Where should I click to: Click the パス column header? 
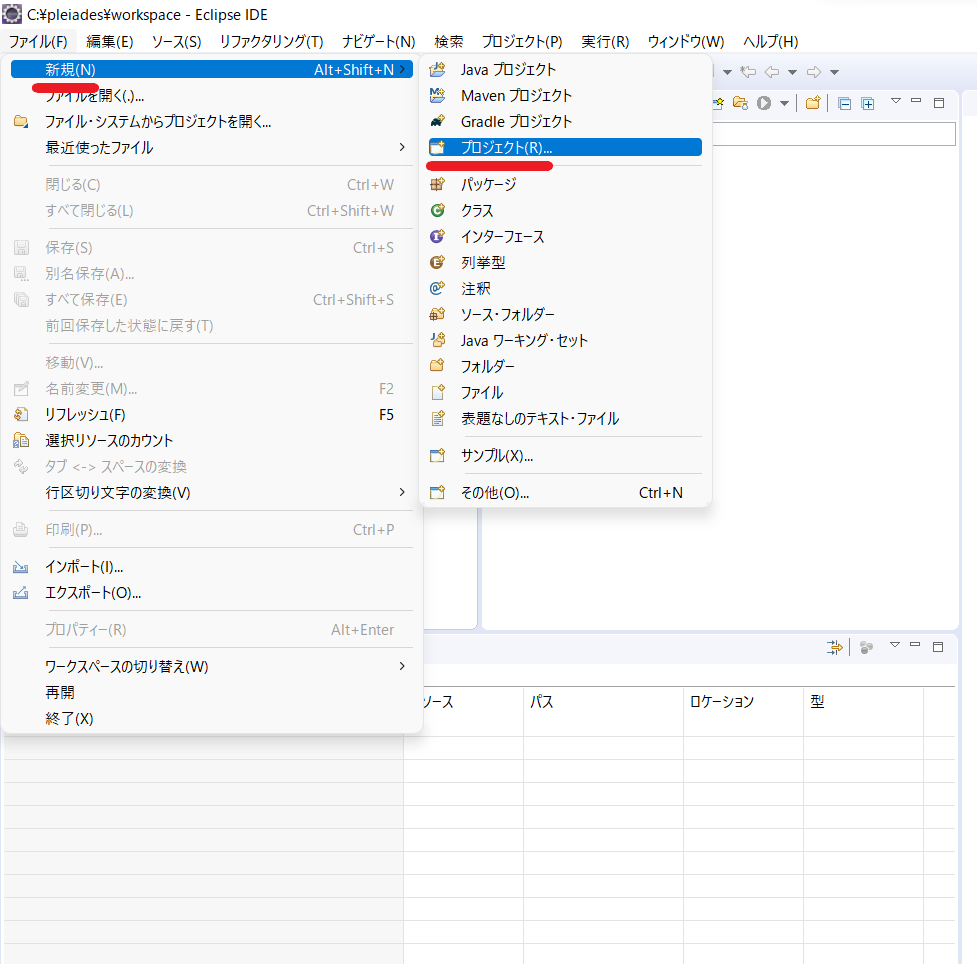[603, 702]
